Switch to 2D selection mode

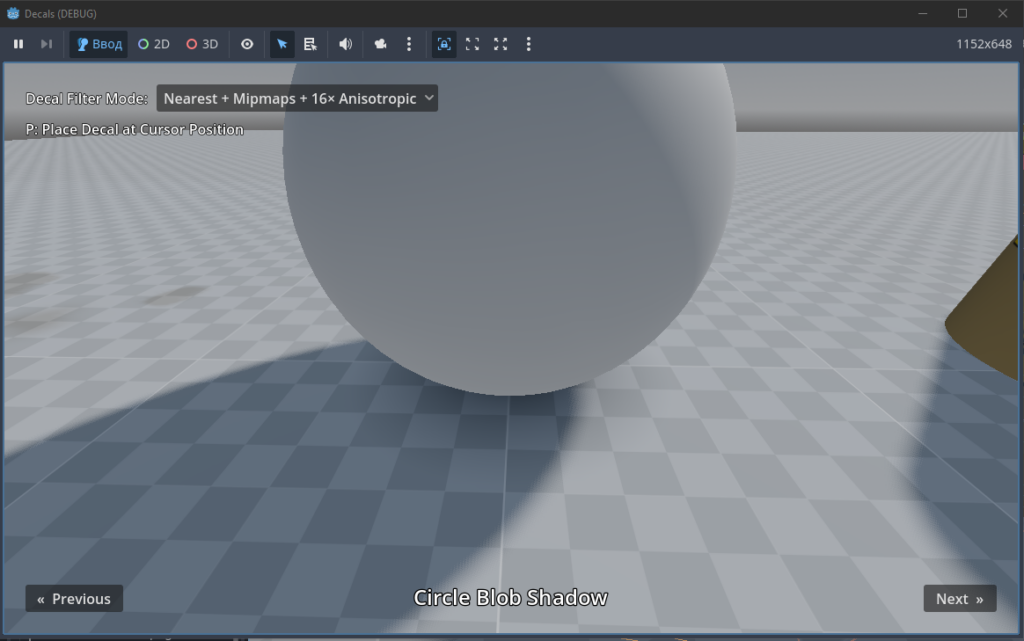[x=154, y=44]
